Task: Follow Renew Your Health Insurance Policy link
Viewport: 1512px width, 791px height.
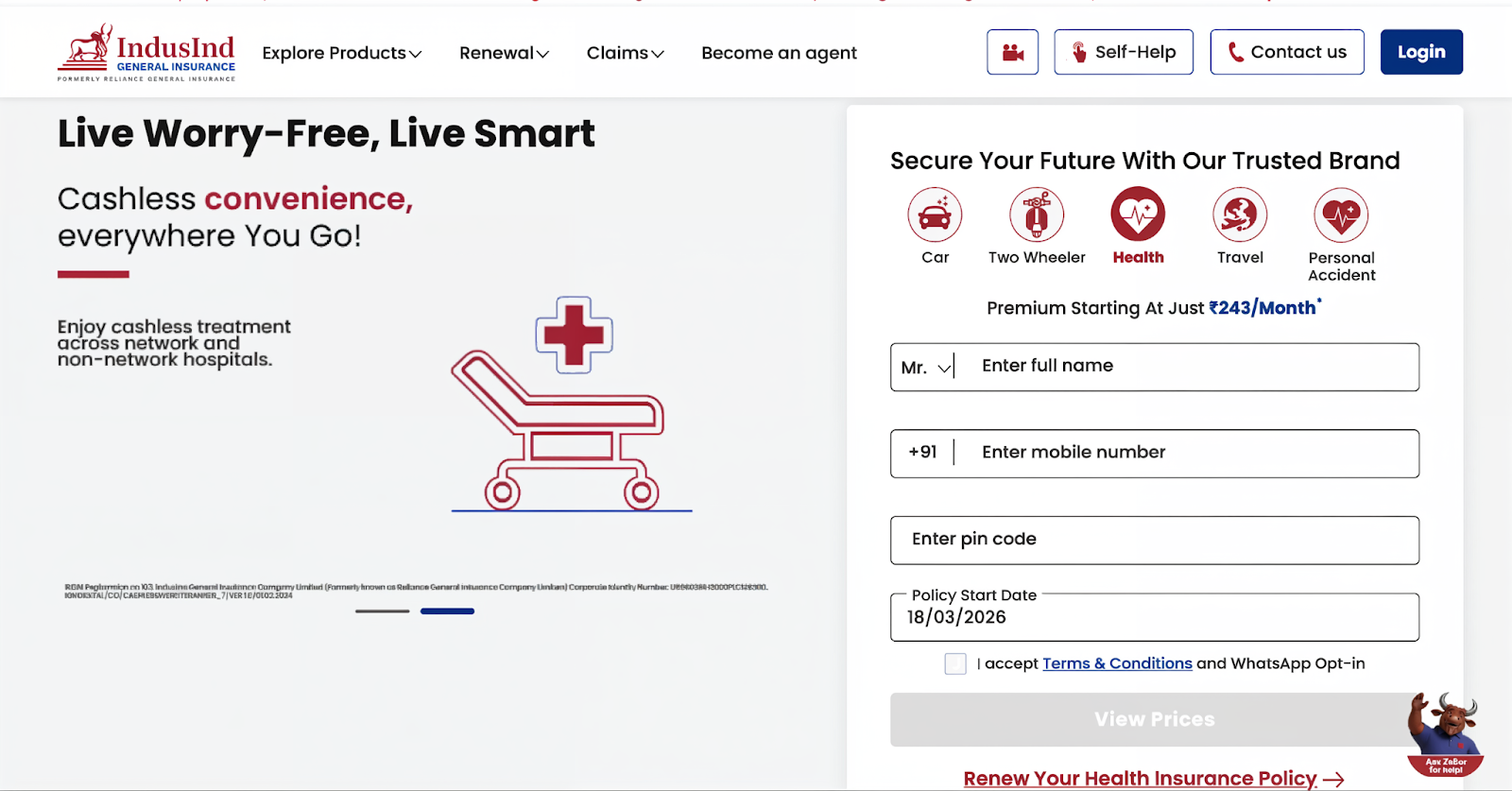Action: (x=1139, y=777)
